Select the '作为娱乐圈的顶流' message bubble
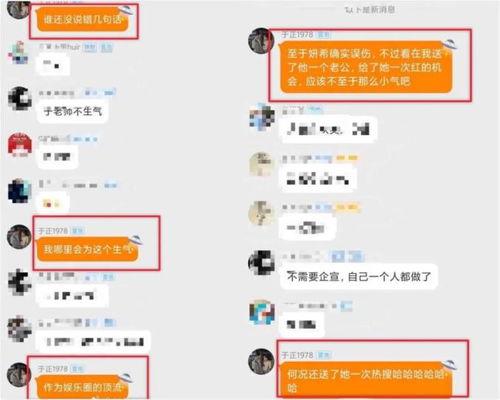This screenshot has width=500, height=400. pos(82,387)
